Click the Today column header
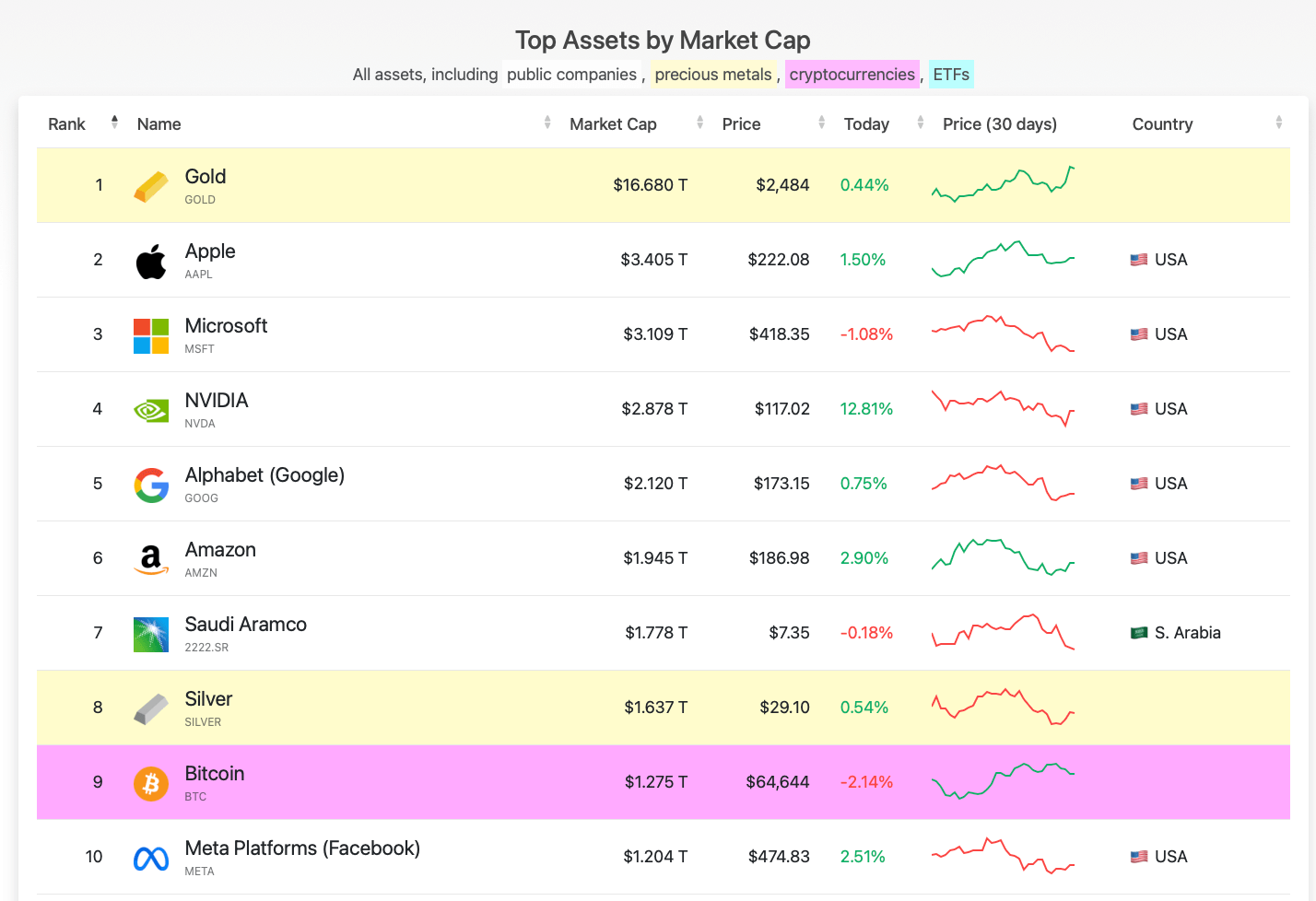1316x901 pixels. [866, 124]
